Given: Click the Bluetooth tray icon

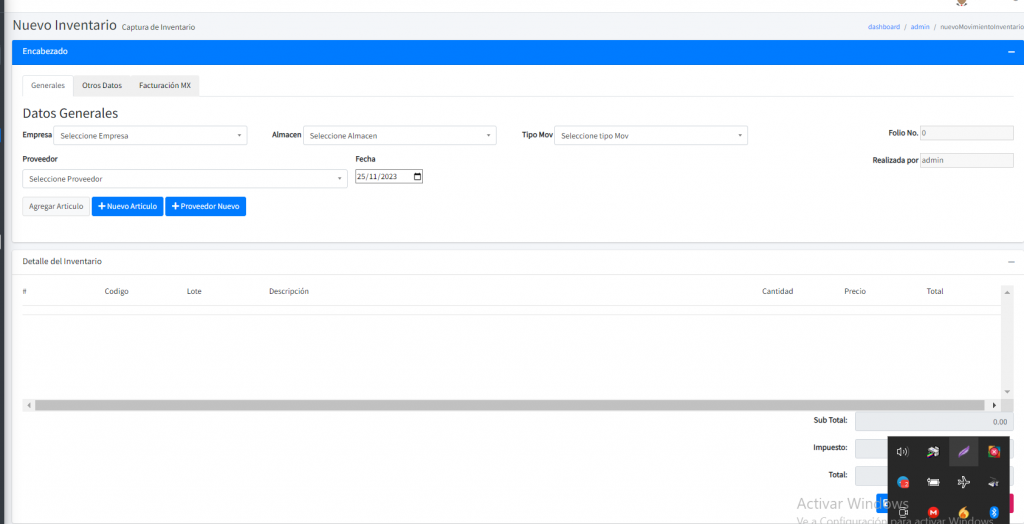Looking at the screenshot, I should point(994,512).
